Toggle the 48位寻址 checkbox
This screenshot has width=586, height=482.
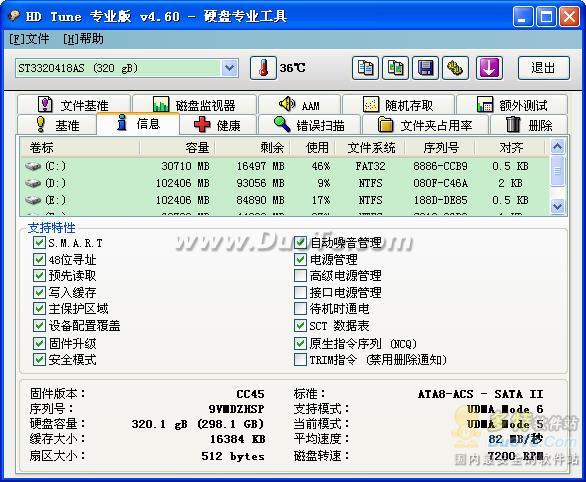click(x=39, y=259)
